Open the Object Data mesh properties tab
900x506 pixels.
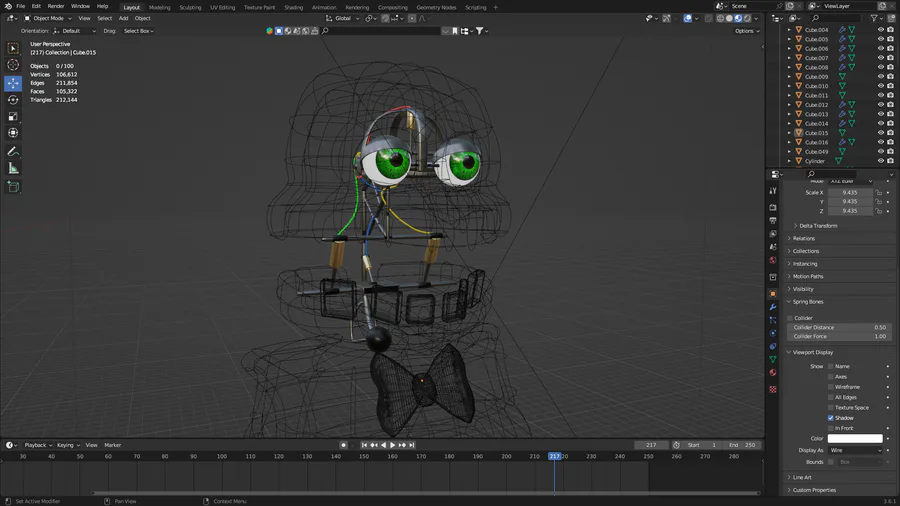[773, 360]
